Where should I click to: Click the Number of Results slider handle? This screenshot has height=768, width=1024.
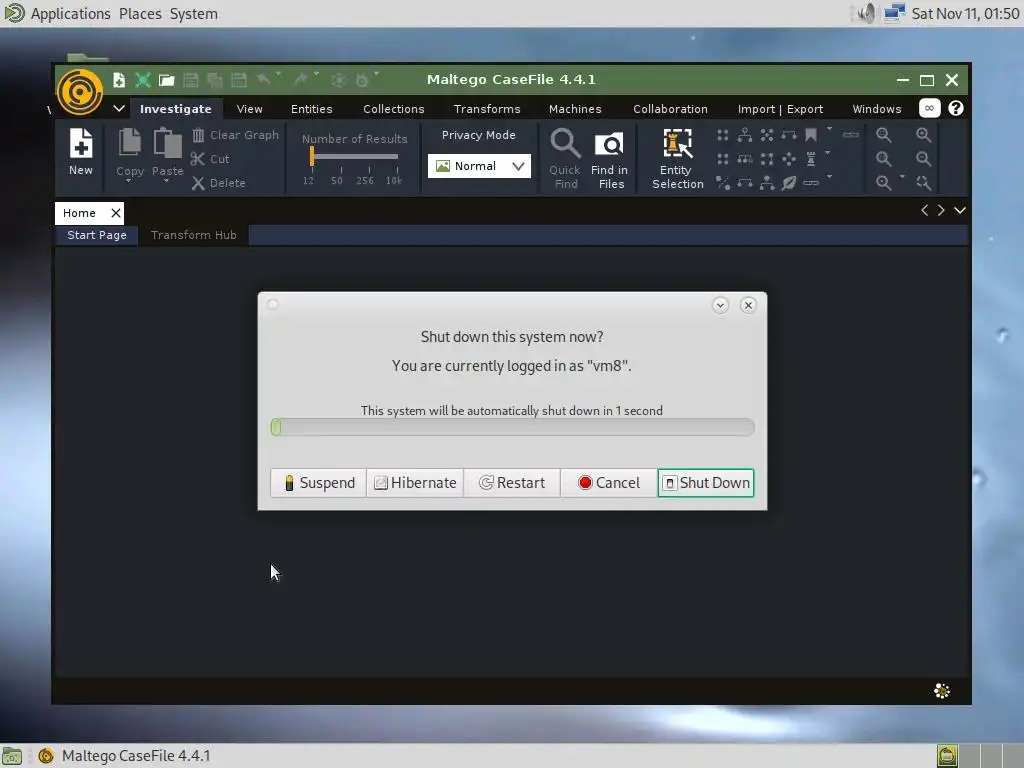click(x=312, y=156)
